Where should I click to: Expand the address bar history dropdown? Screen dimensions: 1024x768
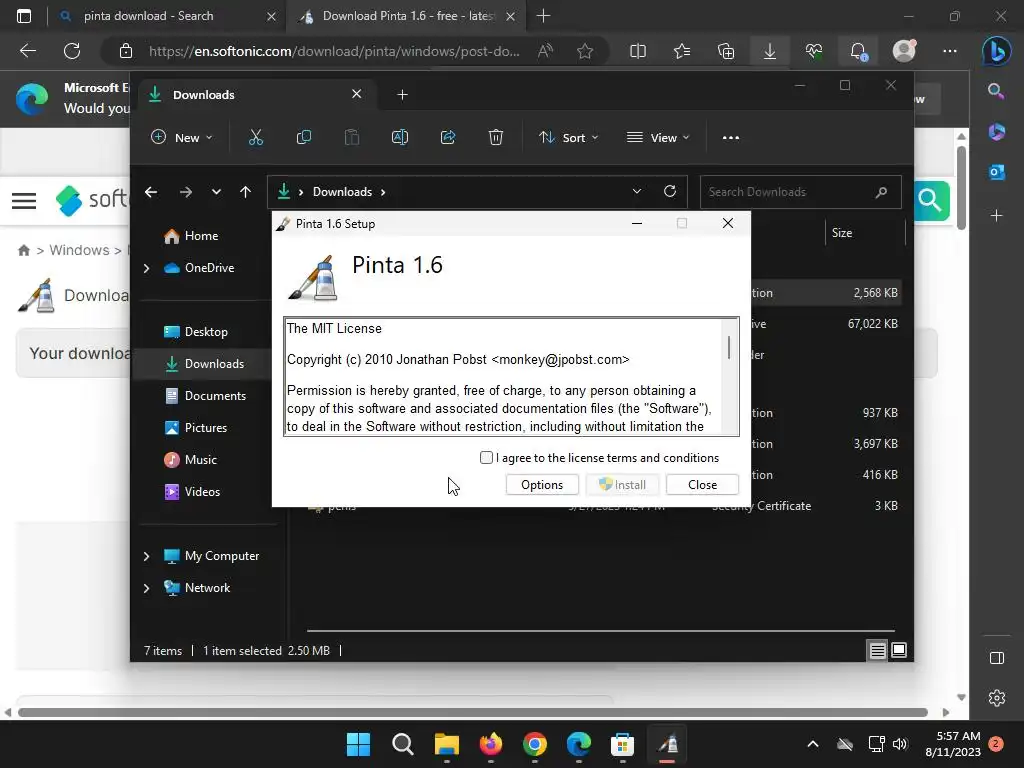point(637,191)
